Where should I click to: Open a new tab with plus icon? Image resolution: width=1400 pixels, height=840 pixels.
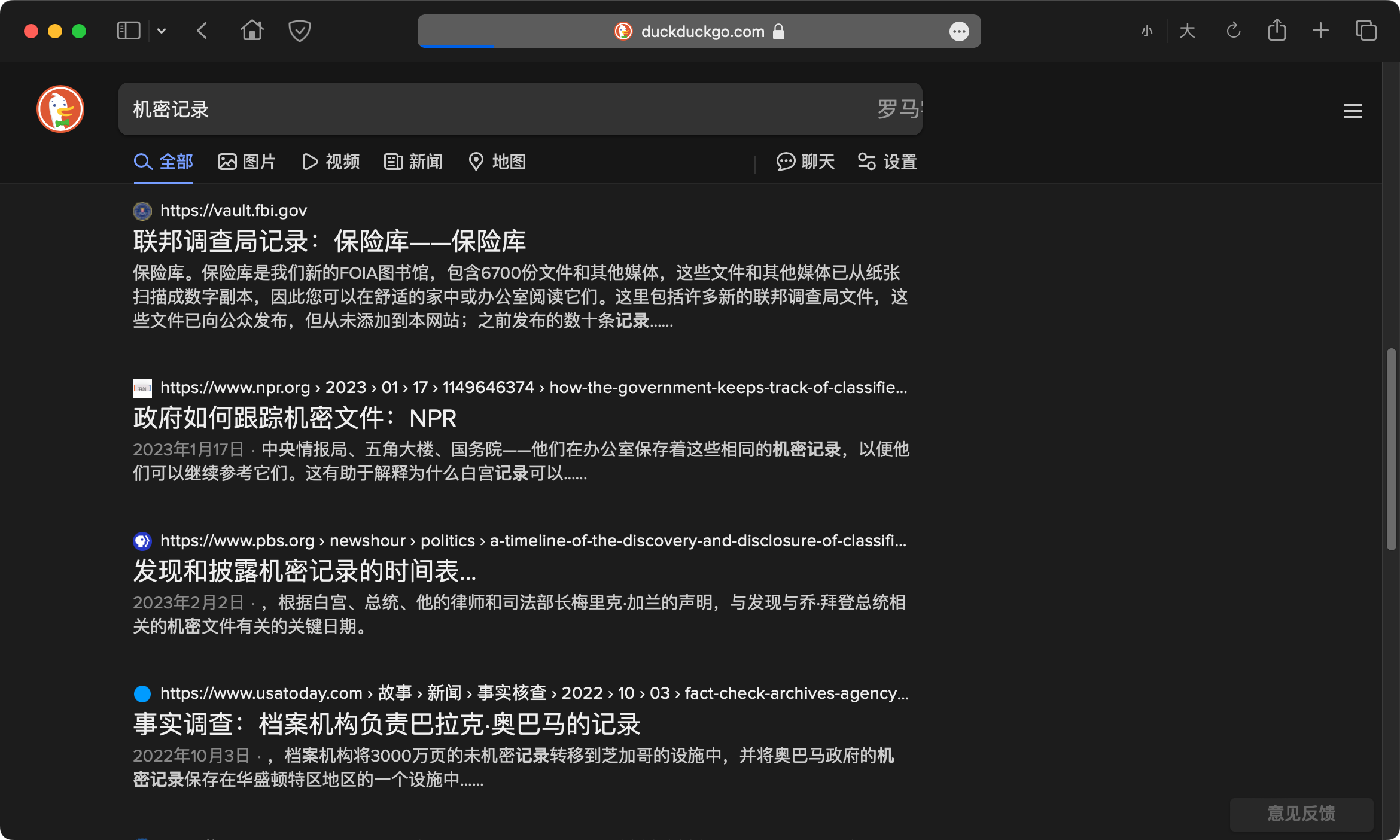click(x=1320, y=31)
